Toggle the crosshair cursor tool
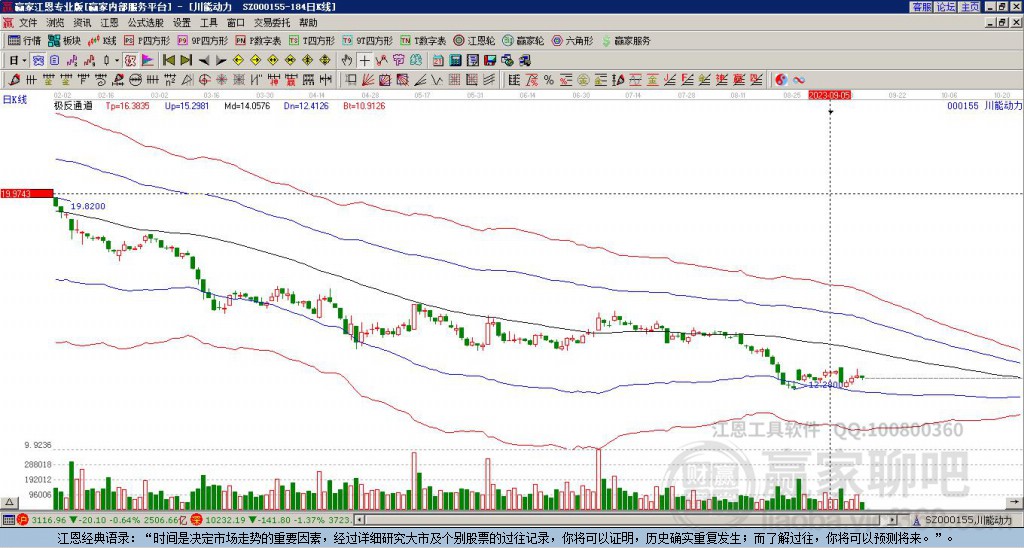The height and width of the screenshot is (548, 1024). coord(364,61)
